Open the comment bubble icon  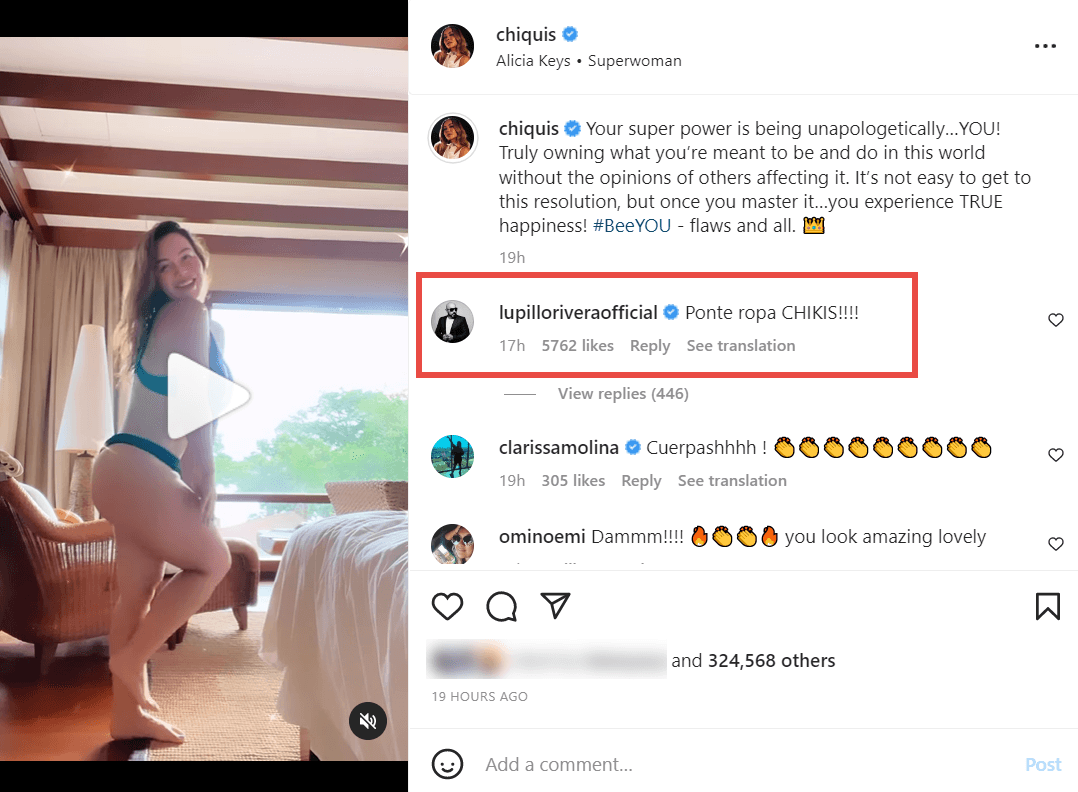[502, 606]
